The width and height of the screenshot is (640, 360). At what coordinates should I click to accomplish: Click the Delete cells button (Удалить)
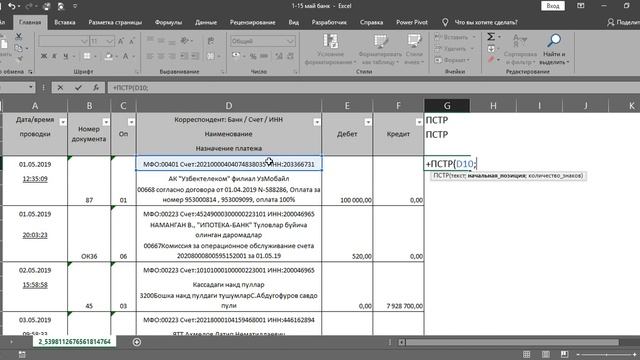[x=454, y=49]
